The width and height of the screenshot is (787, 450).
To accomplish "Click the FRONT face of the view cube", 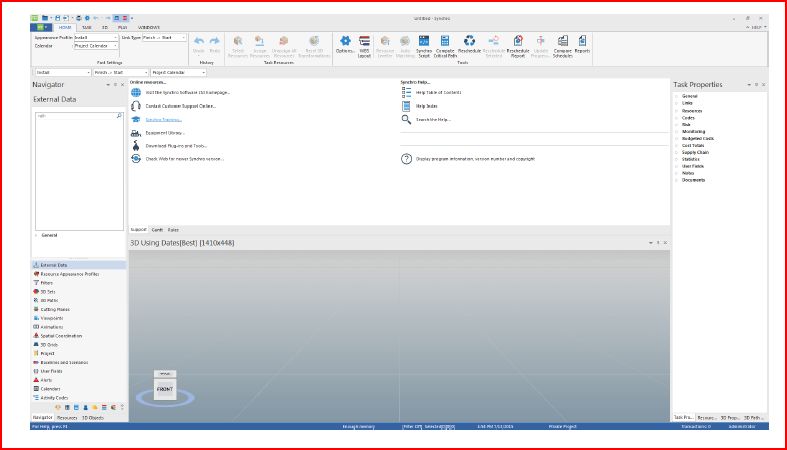I will coord(165,389).
